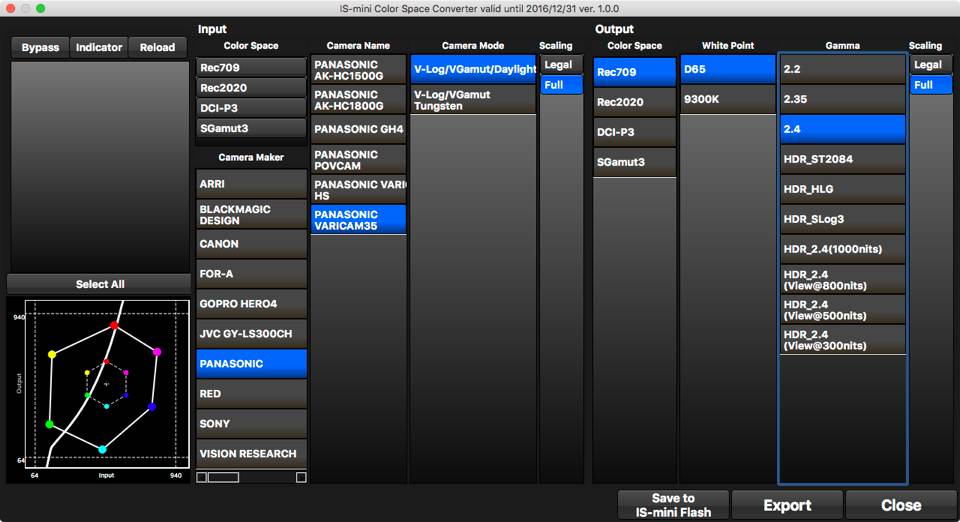Choose BLACKMAGIC DESIGN as the camera maker
This screenshot has width=960, height=522.
(251, 214)
